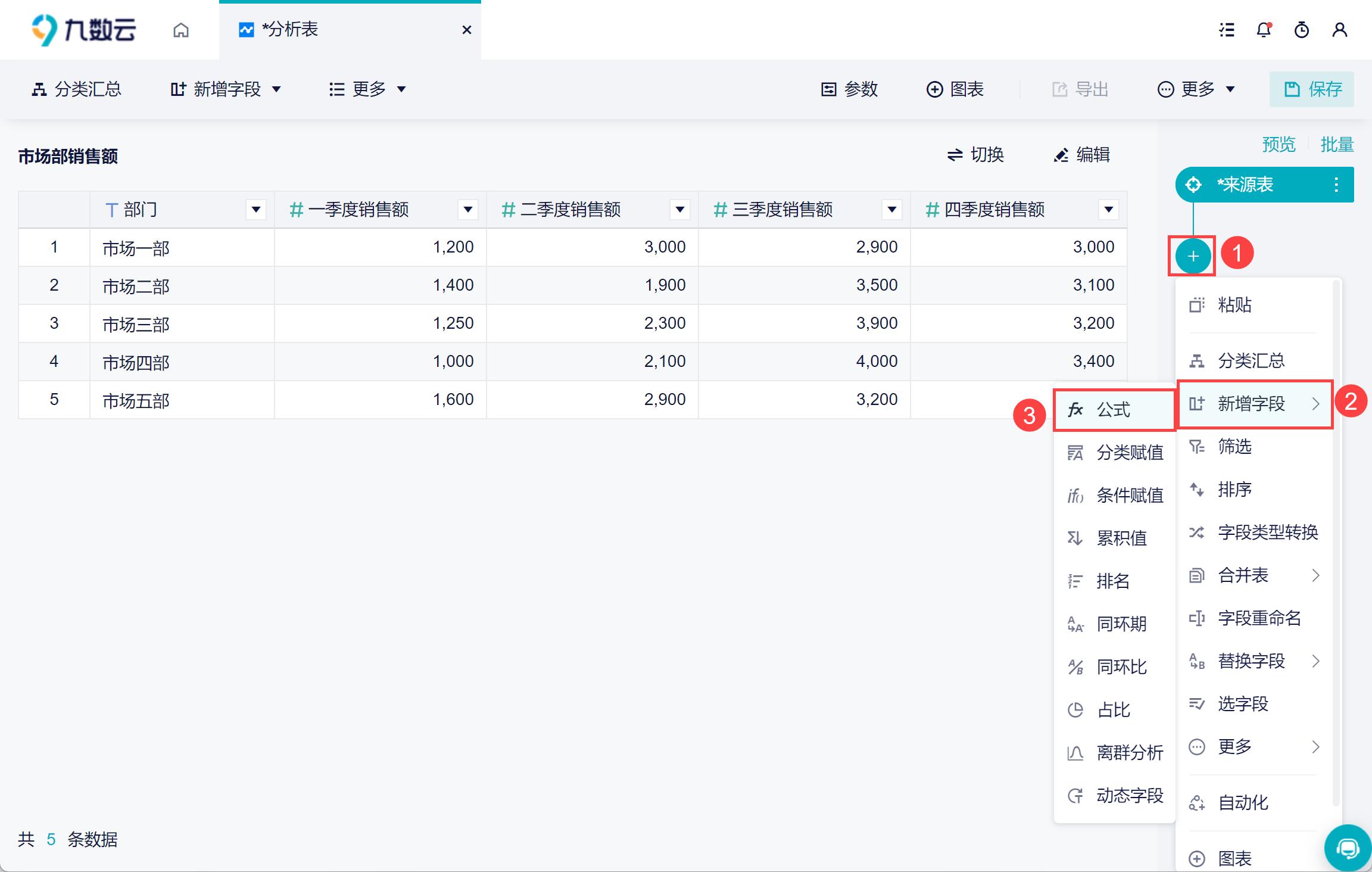
Task: Click the 编辑 pencil button
Action: pyautogui.click(x=1081, y=155)
